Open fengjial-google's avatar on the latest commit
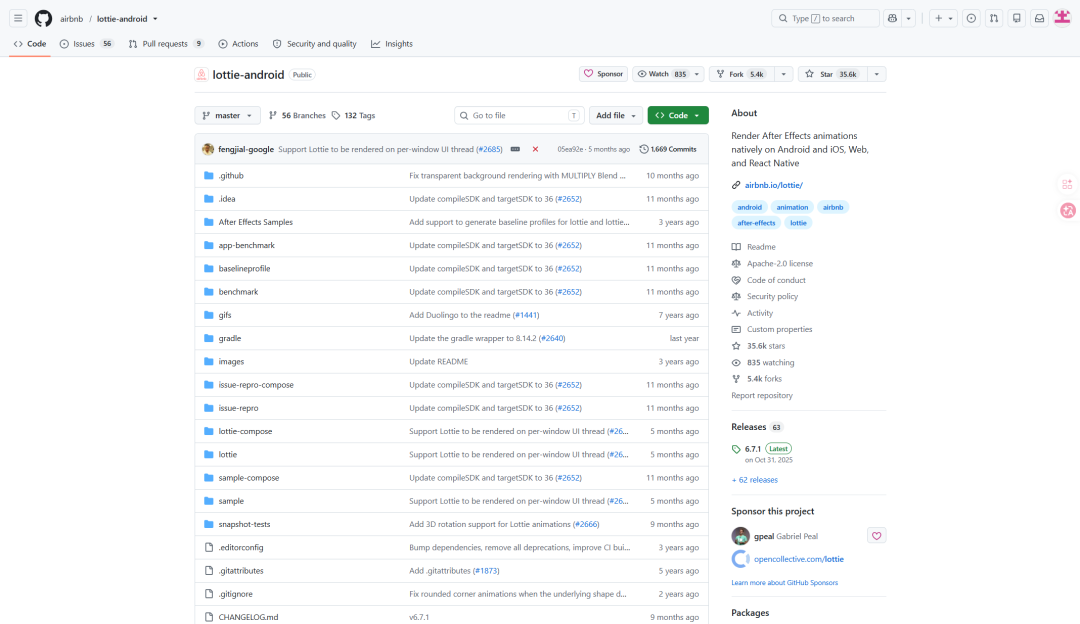This screenshot has height=624, width=1080. (x=208, y=149)
